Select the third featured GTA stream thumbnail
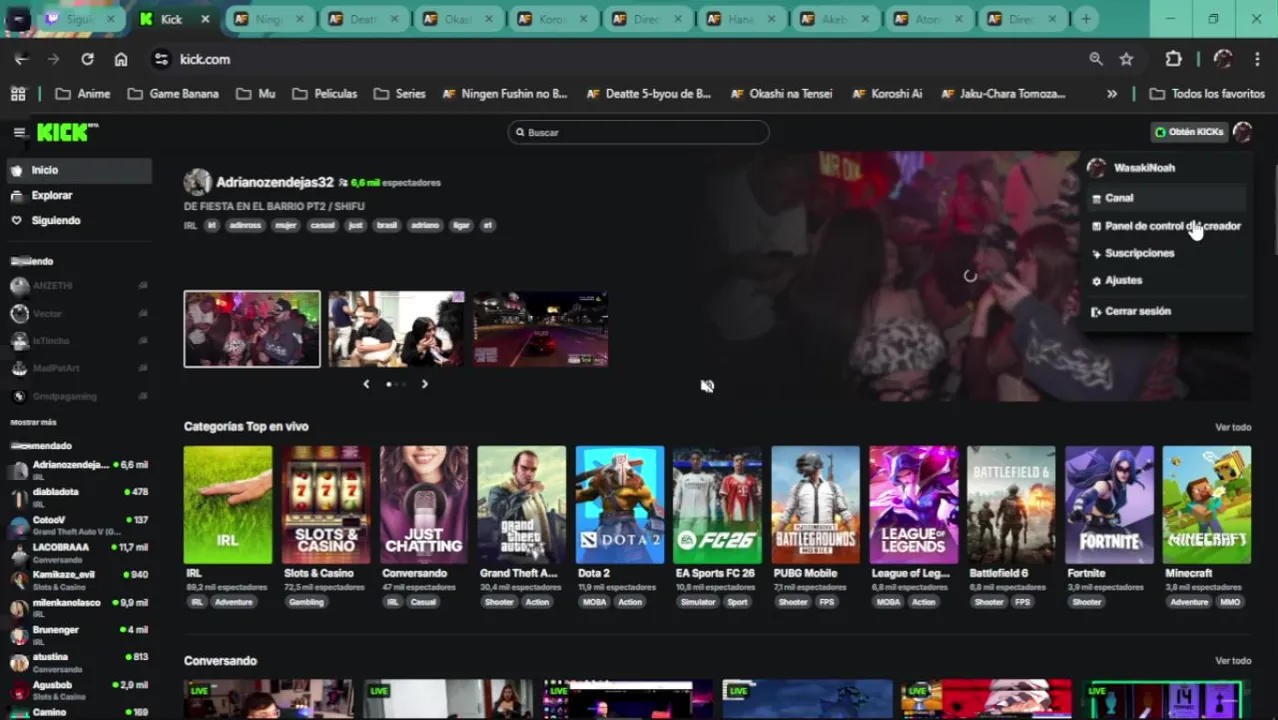The height and width of the screenshot is (720, 1278). click(x=540, y=329)
